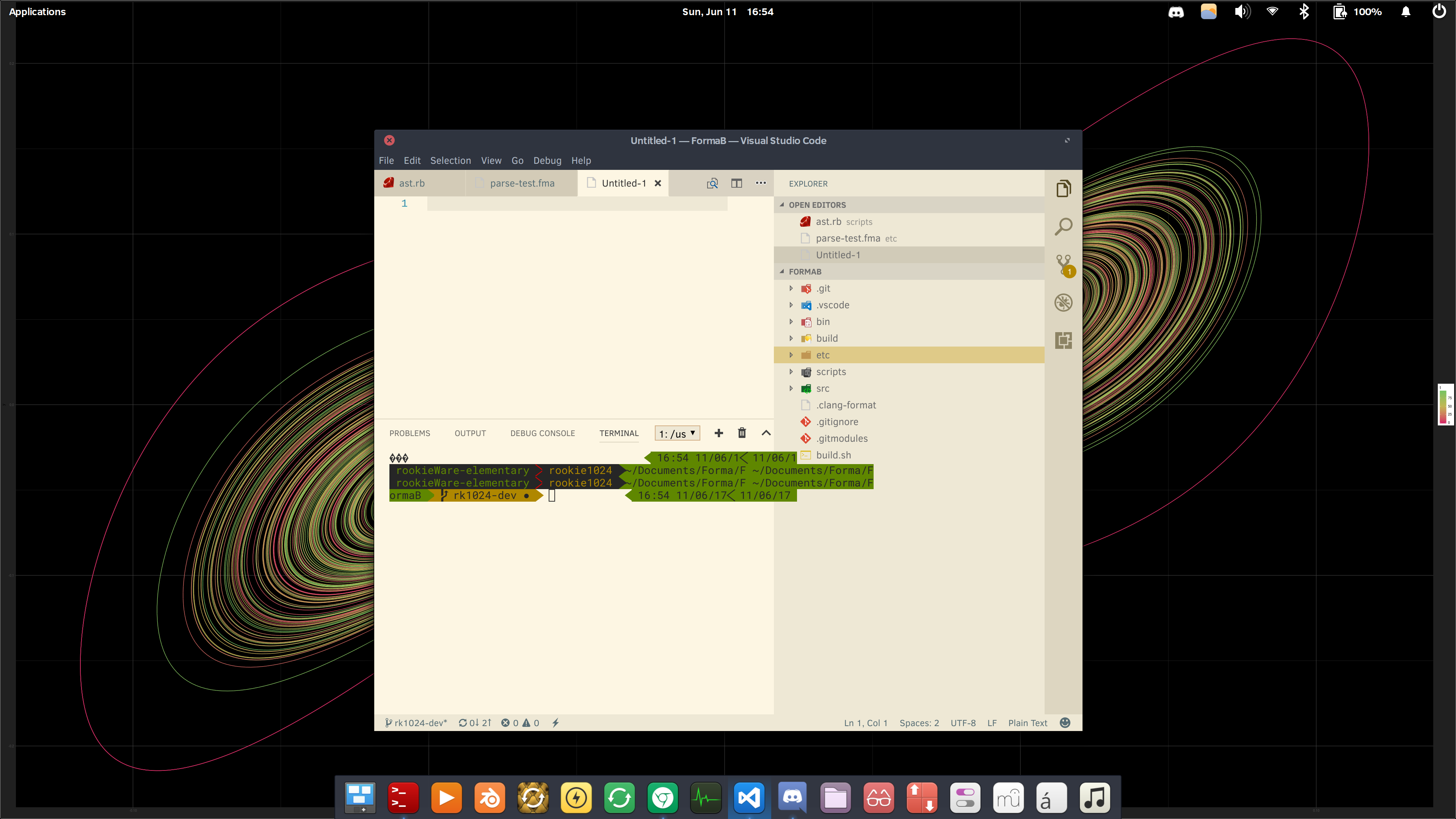This screenshot has width=1456, height=819.
Task: Open the Extensions view in the activity bar
Action: tap(1063, 340)
